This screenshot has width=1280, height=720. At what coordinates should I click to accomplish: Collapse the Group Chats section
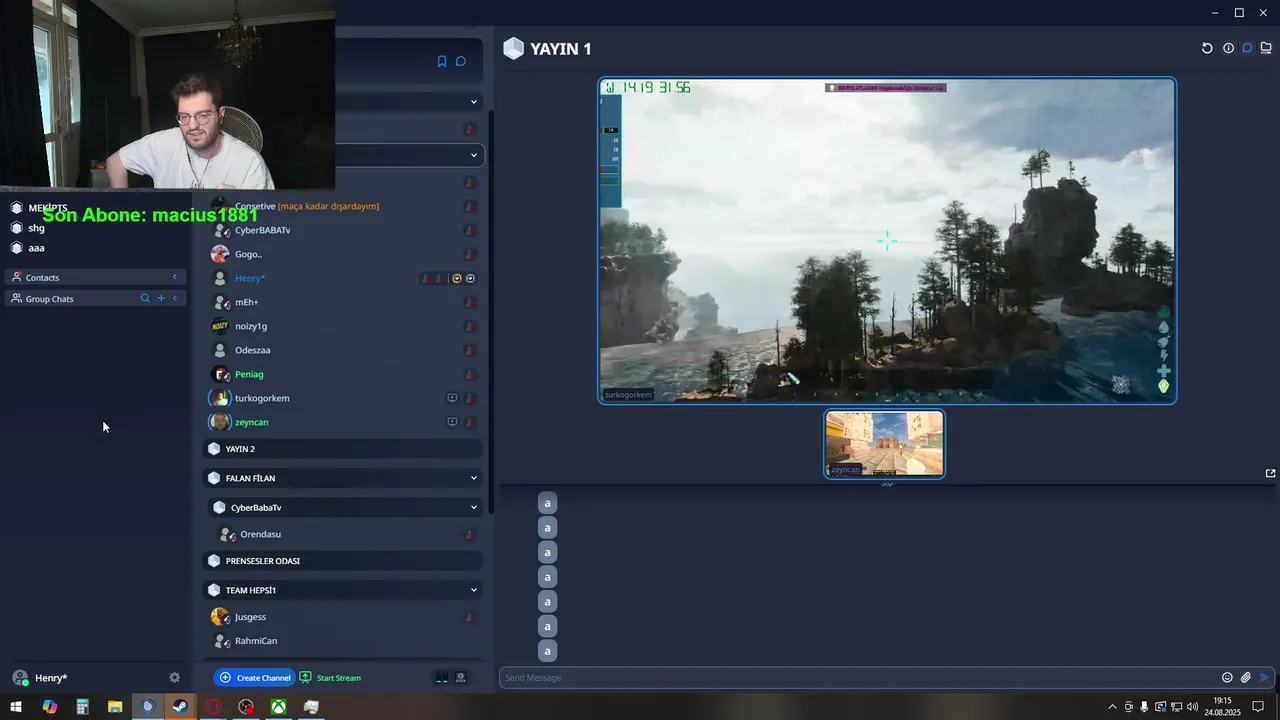point(175,298)
